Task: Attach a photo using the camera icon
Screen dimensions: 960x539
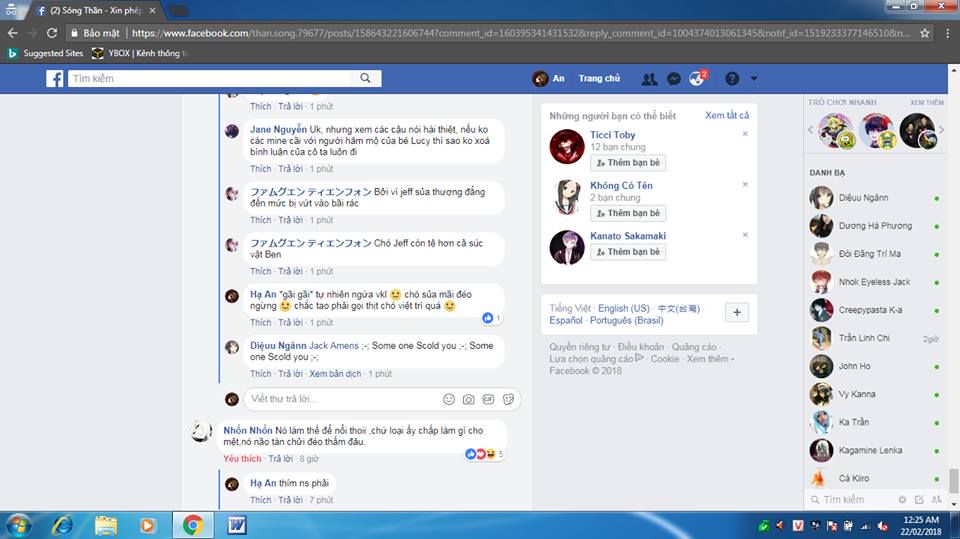Action: [x=469, y=399]
